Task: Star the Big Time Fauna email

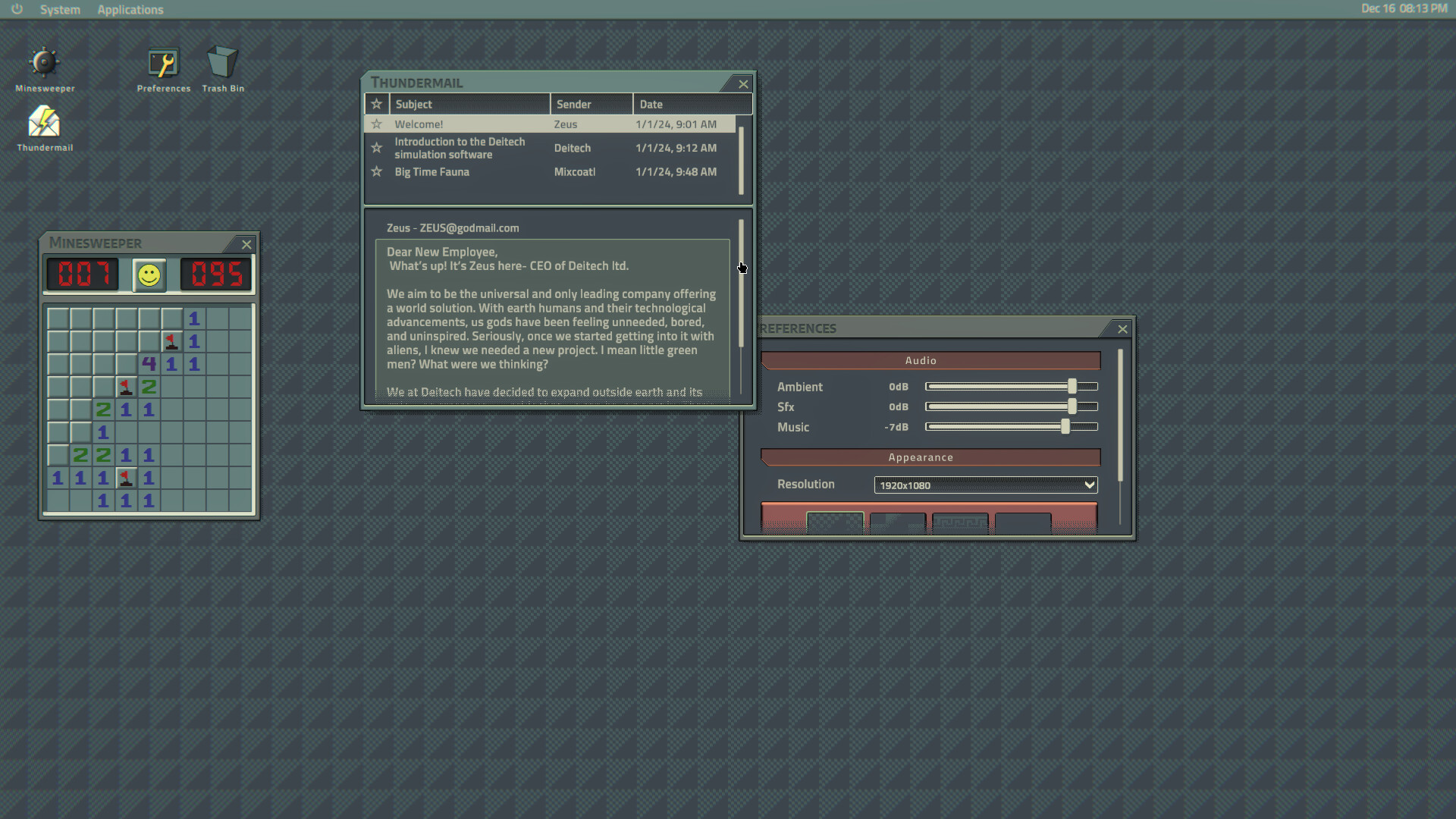Action: tap(376, 172)
